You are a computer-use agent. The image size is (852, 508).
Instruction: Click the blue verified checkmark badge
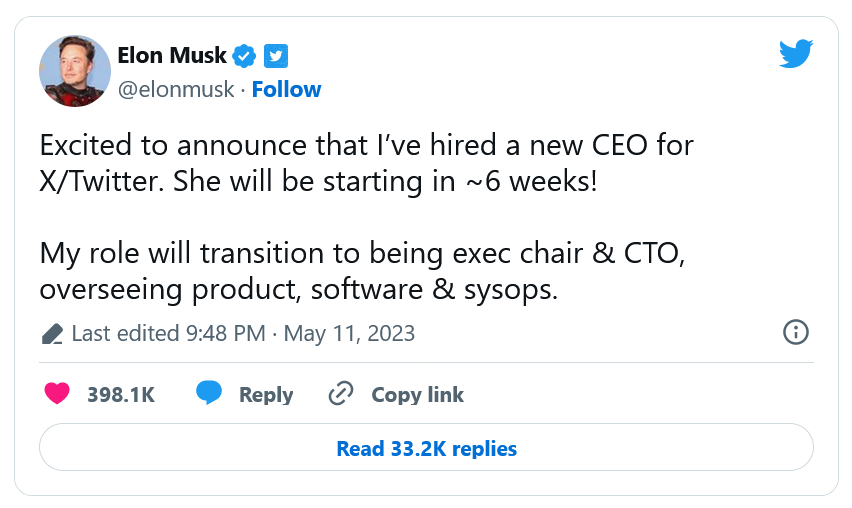click(245, 55)
